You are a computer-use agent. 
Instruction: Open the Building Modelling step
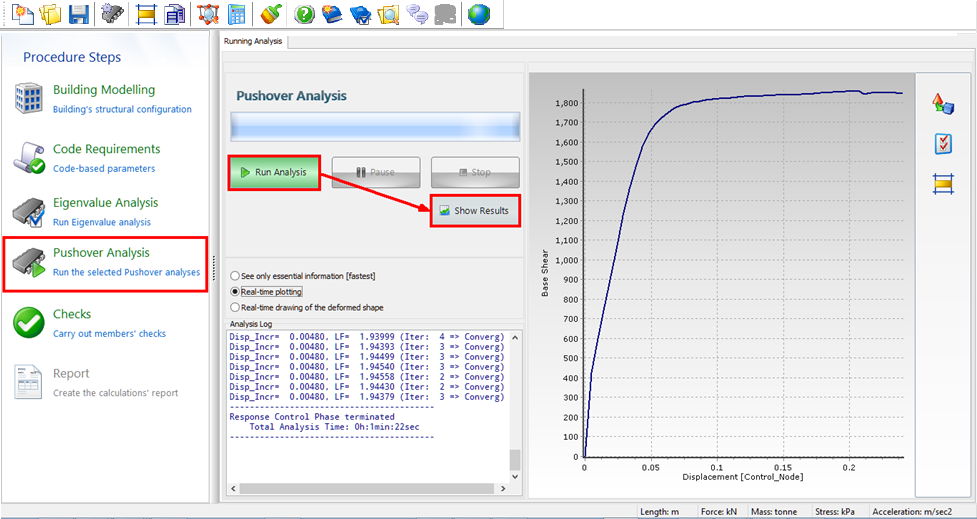click(x=104, y=90)
